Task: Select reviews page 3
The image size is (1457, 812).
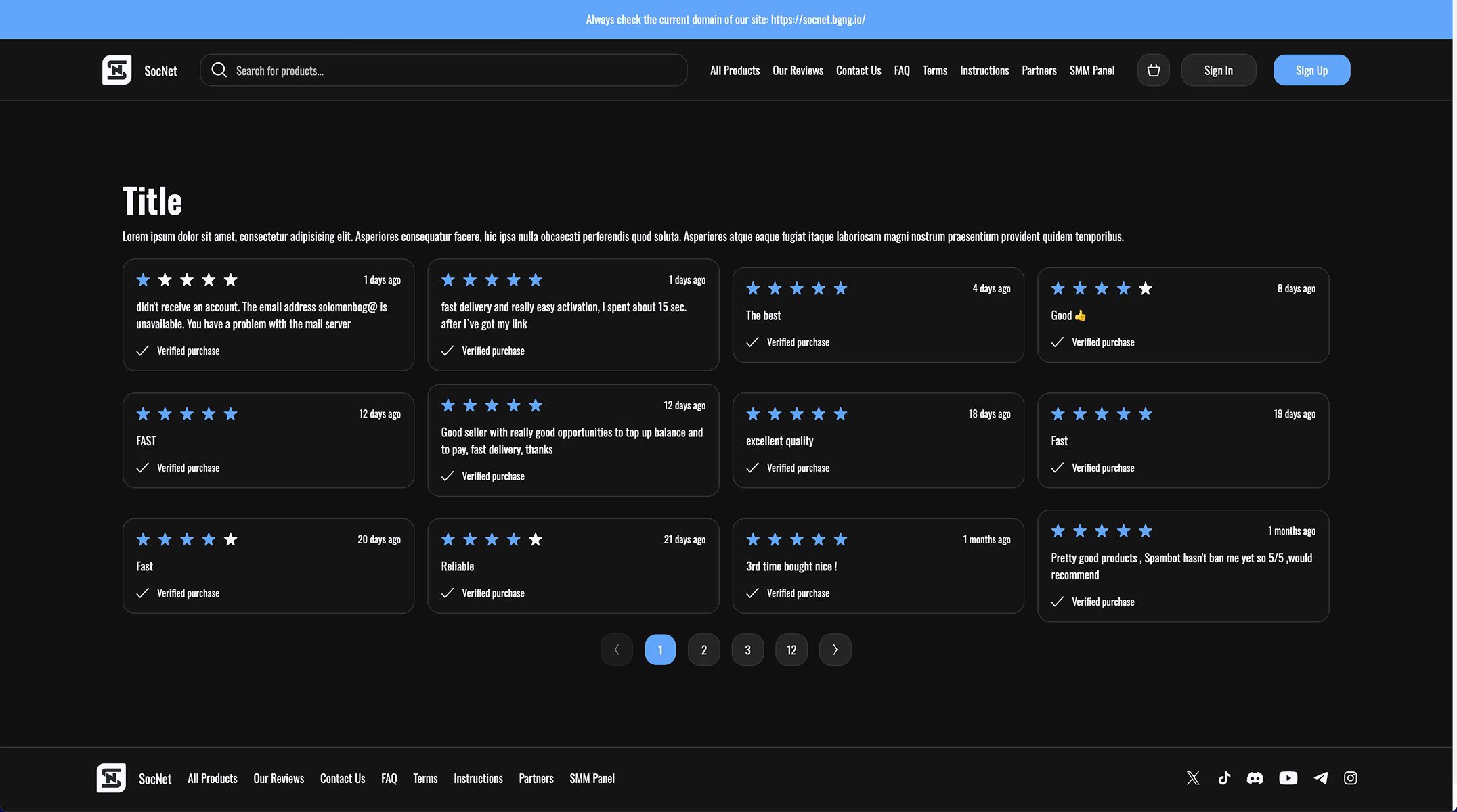Action: click(748, 650)
